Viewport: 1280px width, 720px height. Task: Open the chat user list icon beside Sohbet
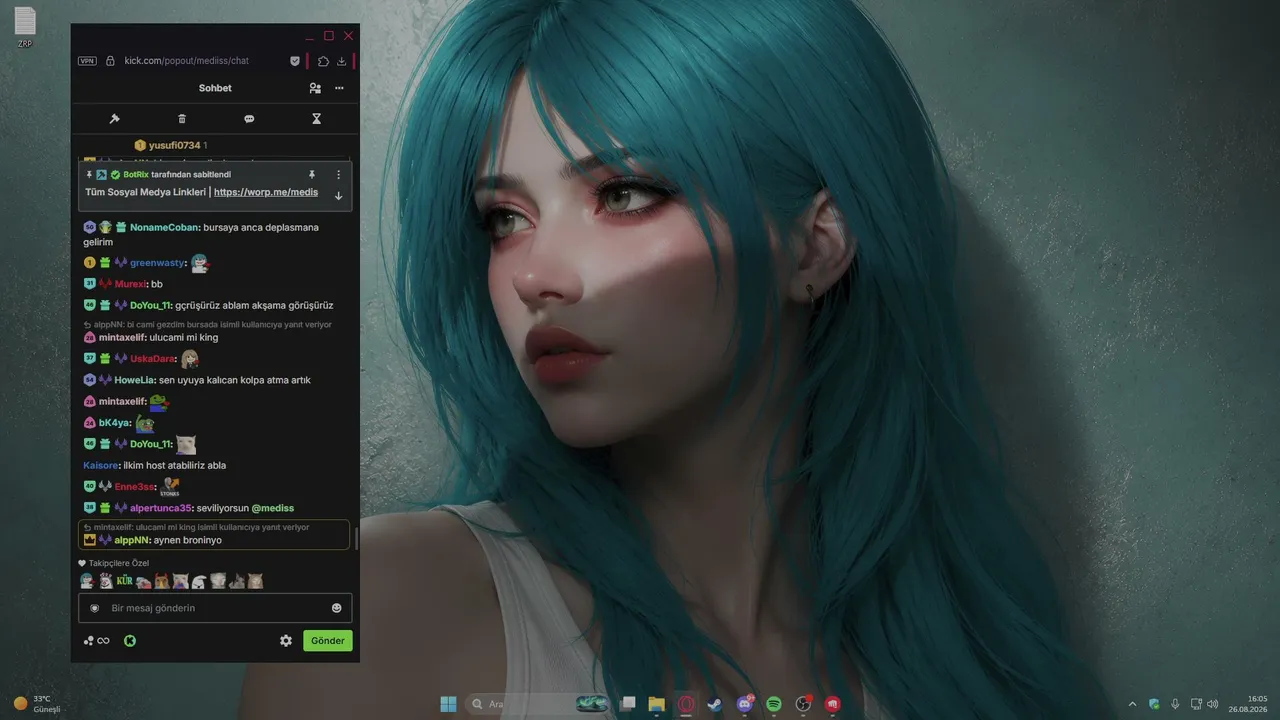[315, 88]
